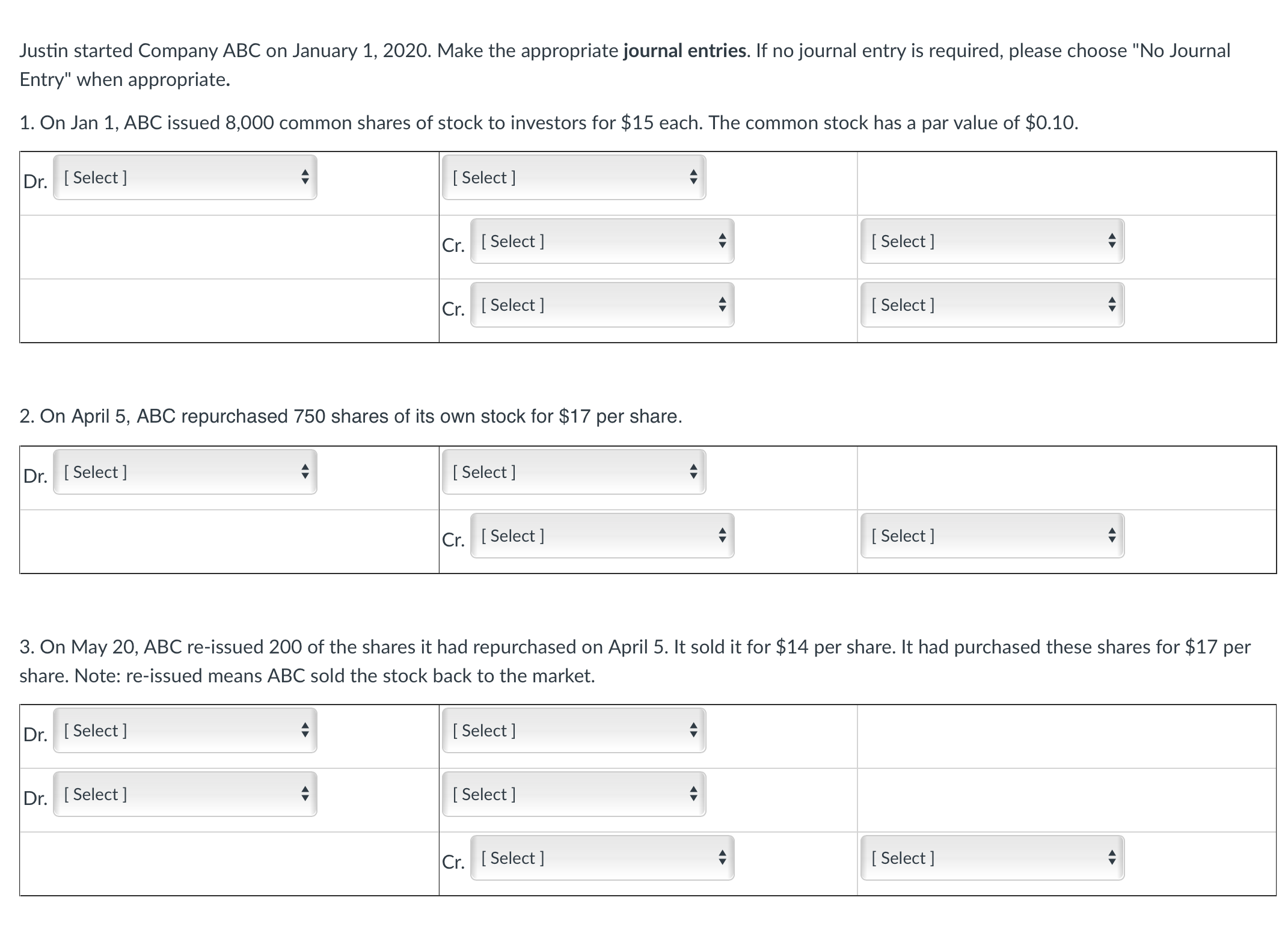This screenshot has height=933, width=1288.
Task: Expand the Cr account dropdown in question 2
Action: [x=601, y=536]
